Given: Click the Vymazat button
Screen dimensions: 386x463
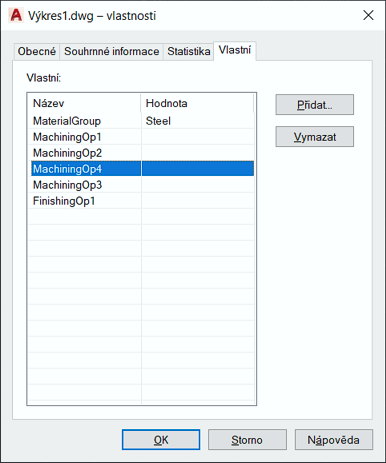Looking at the screenshot, I should pyautogui.click(x=314, y=137).
